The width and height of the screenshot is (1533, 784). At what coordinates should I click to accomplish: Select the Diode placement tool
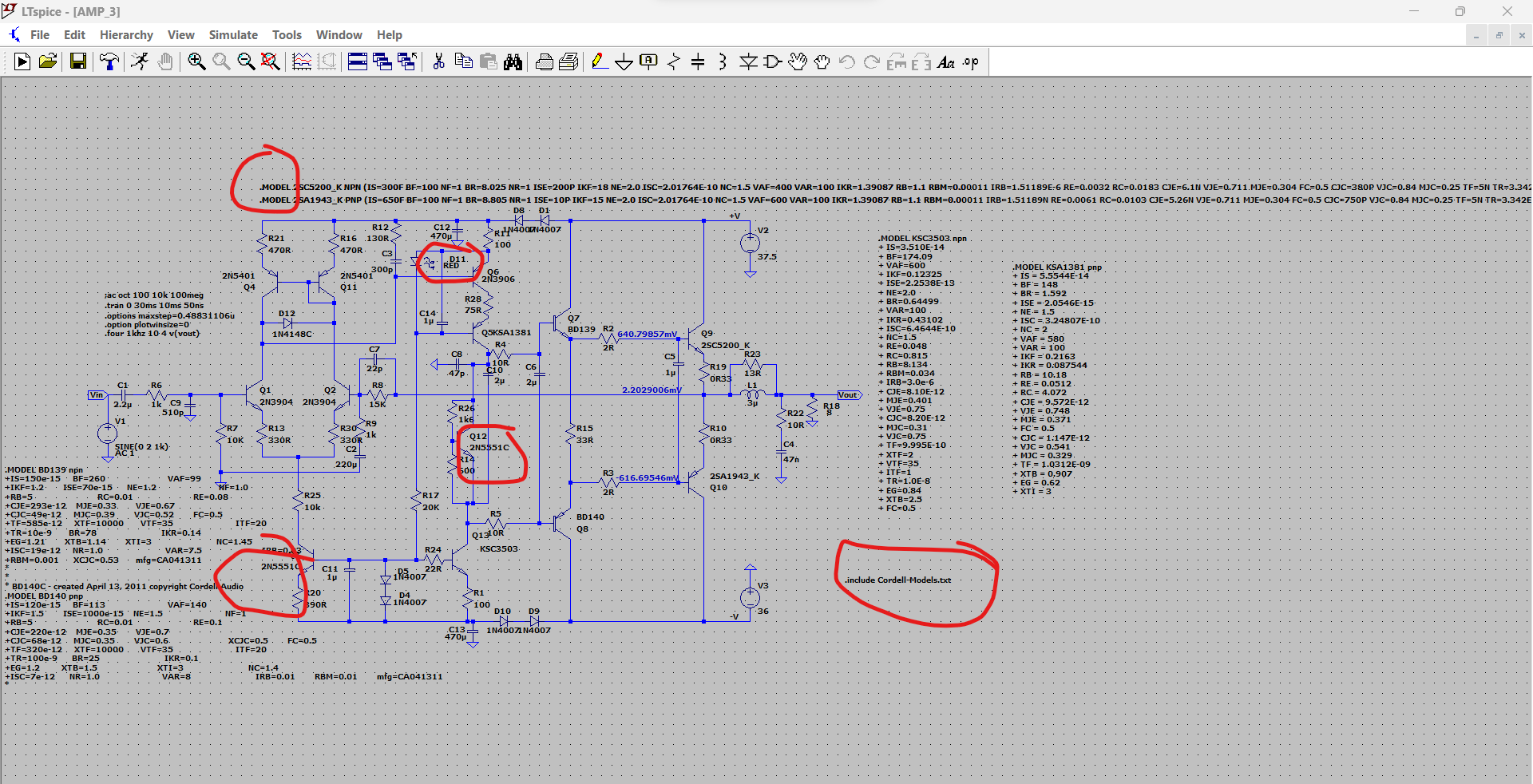[x=748, y=61]
